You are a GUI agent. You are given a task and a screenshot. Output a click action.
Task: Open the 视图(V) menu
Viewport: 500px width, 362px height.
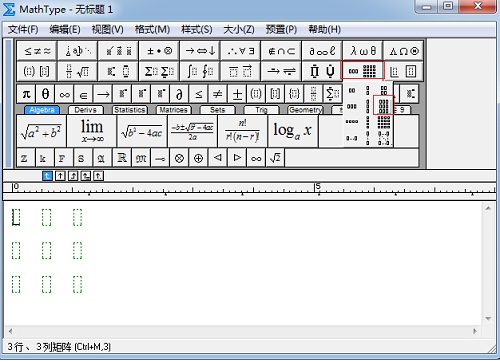click(108, 30)
